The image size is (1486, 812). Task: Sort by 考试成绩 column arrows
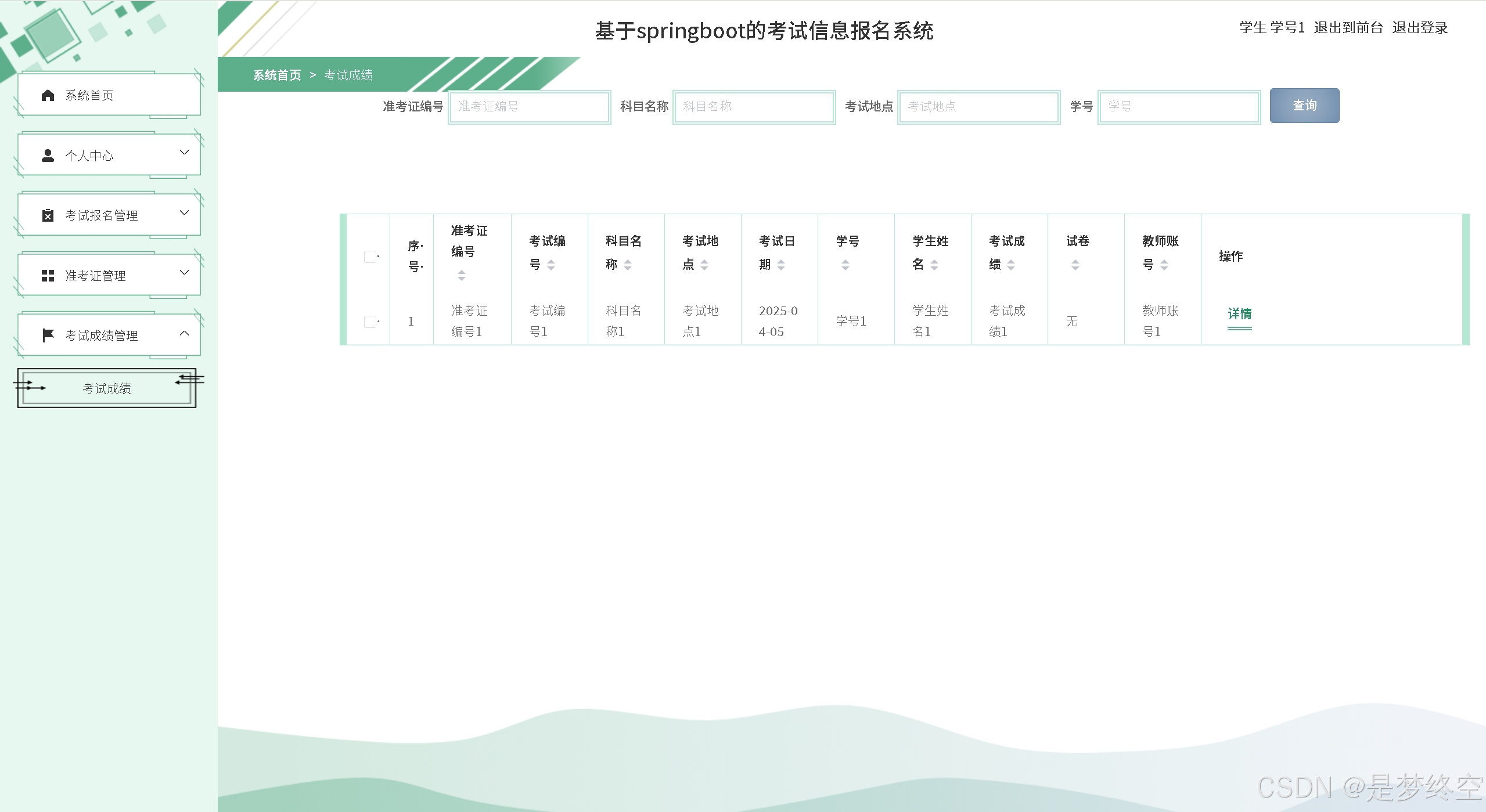pos(1011,265)
